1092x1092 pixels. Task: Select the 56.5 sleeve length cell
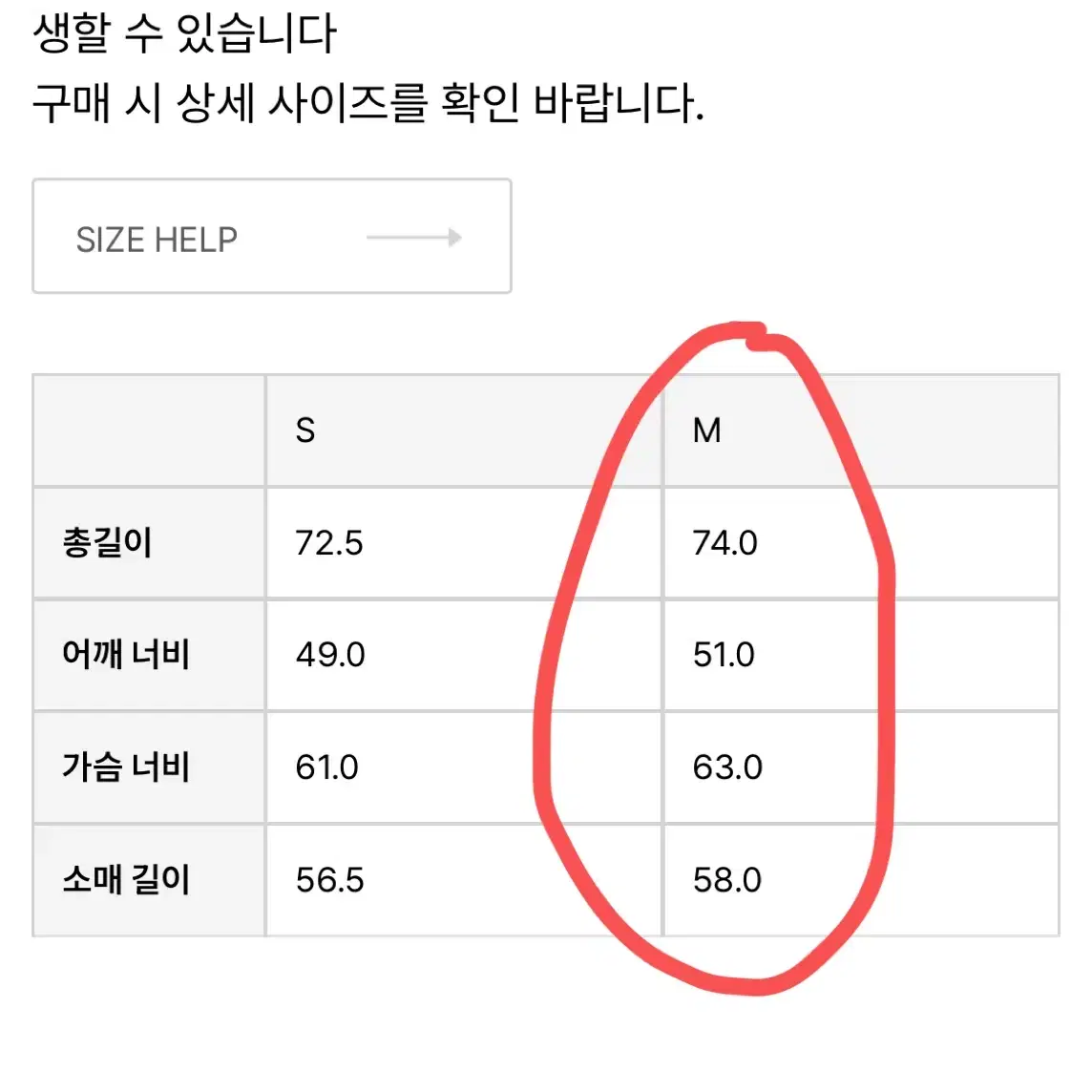click(464, 879)
